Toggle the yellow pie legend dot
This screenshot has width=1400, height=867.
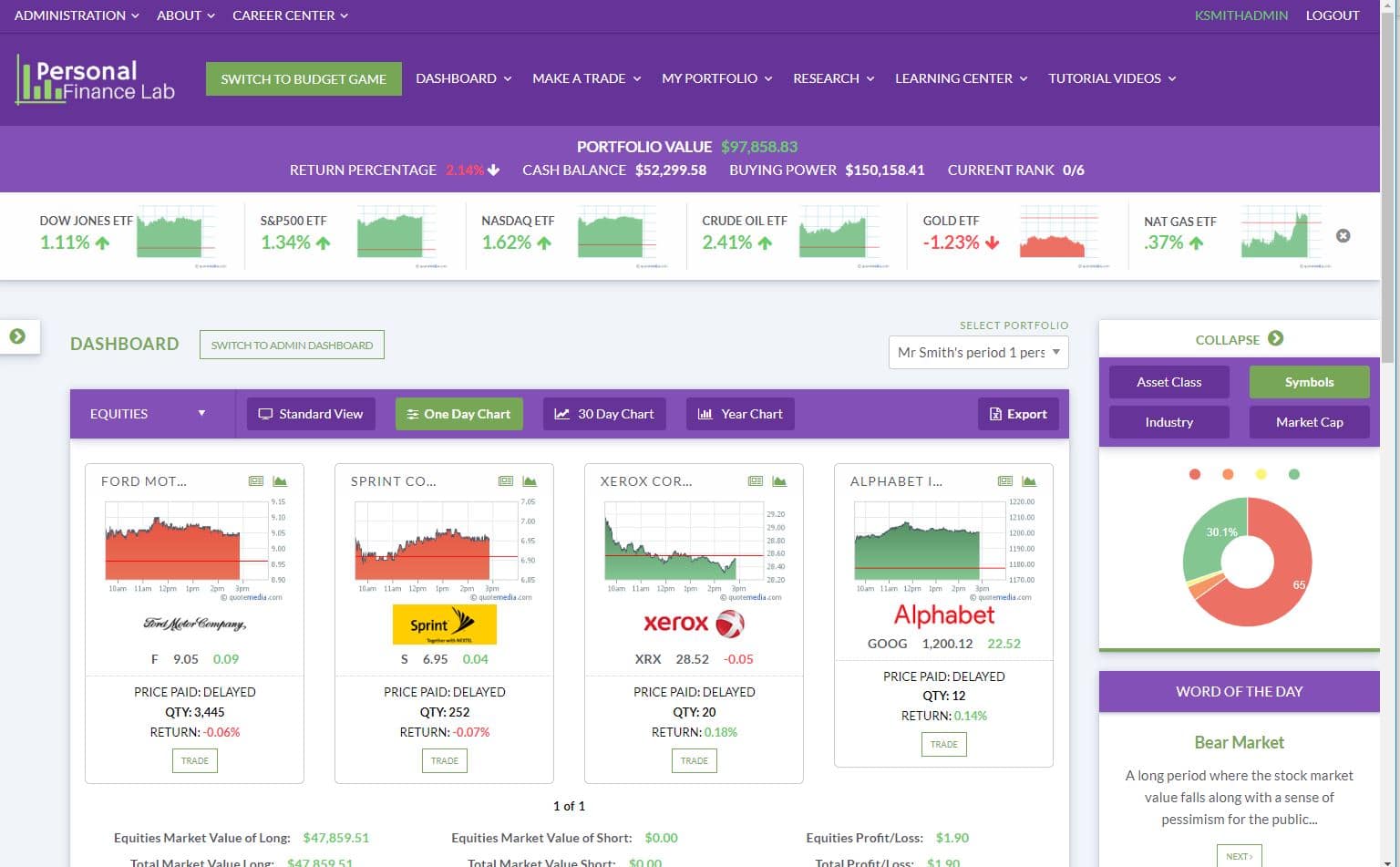point(1261,474)
